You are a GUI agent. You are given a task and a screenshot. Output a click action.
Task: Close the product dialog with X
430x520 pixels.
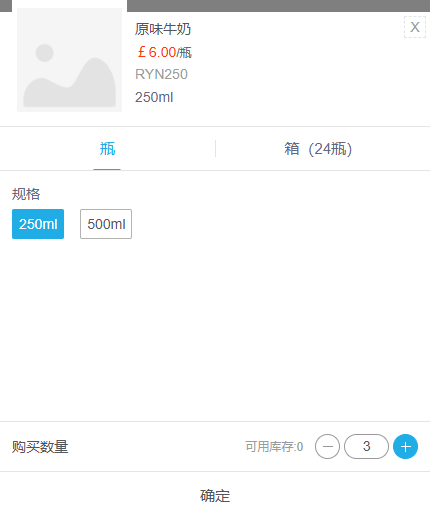(x=415, y=27)
